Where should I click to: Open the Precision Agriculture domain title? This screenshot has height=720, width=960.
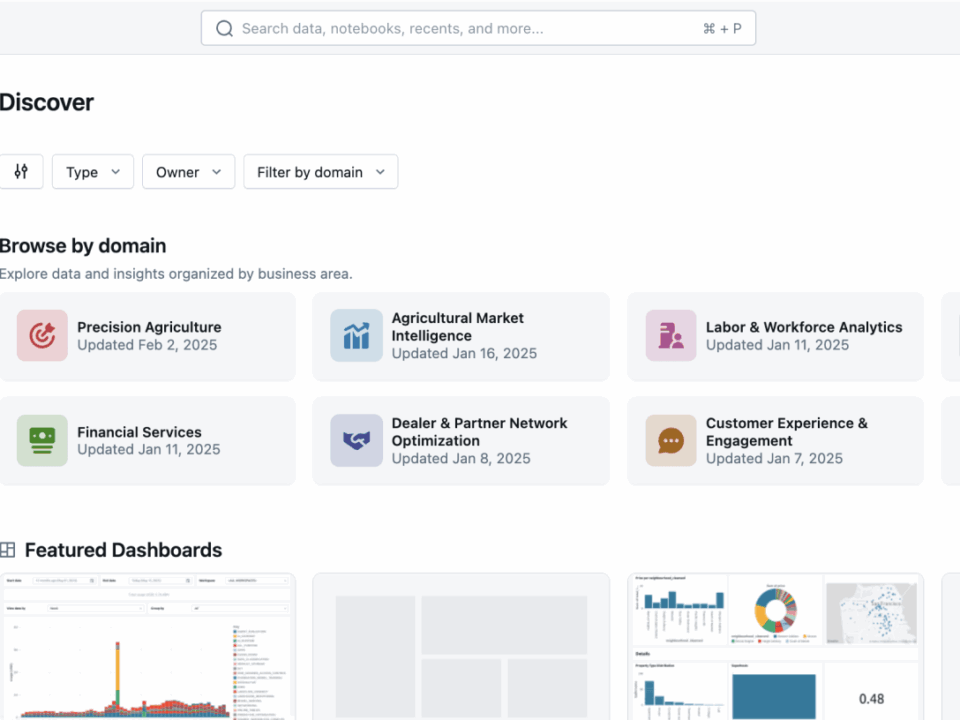[149, 327]
